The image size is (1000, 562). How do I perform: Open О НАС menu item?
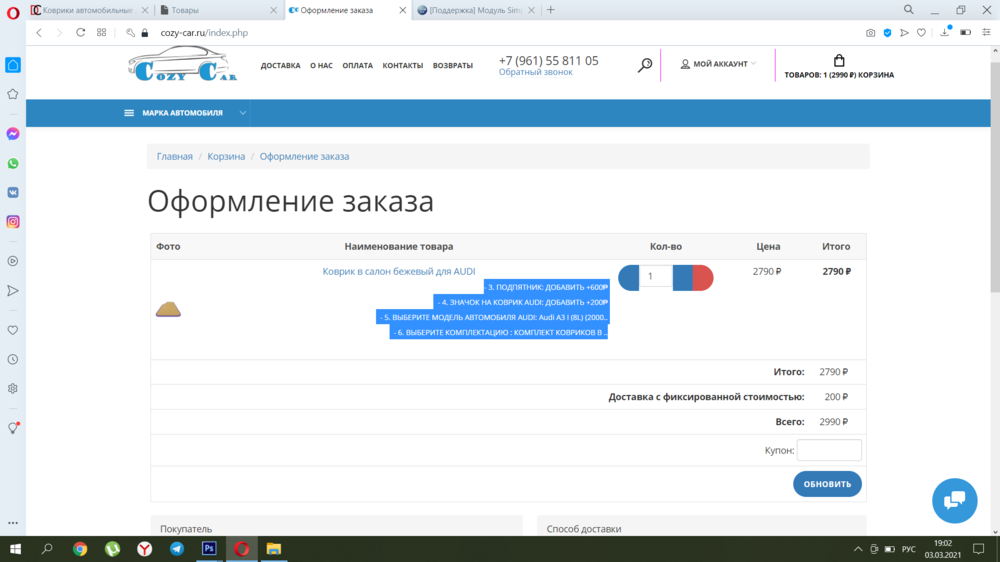tap(321, 66)
